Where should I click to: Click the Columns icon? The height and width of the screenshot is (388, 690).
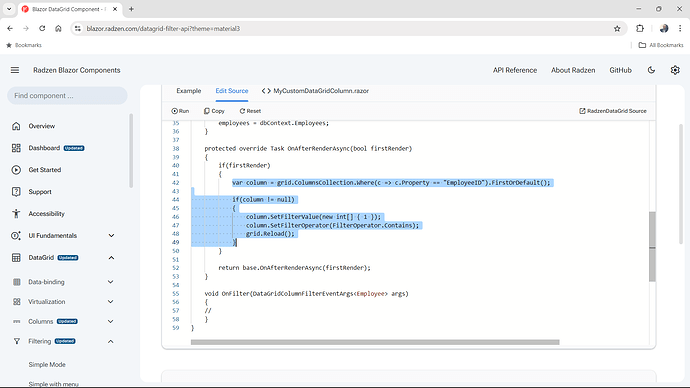(17, 322)
